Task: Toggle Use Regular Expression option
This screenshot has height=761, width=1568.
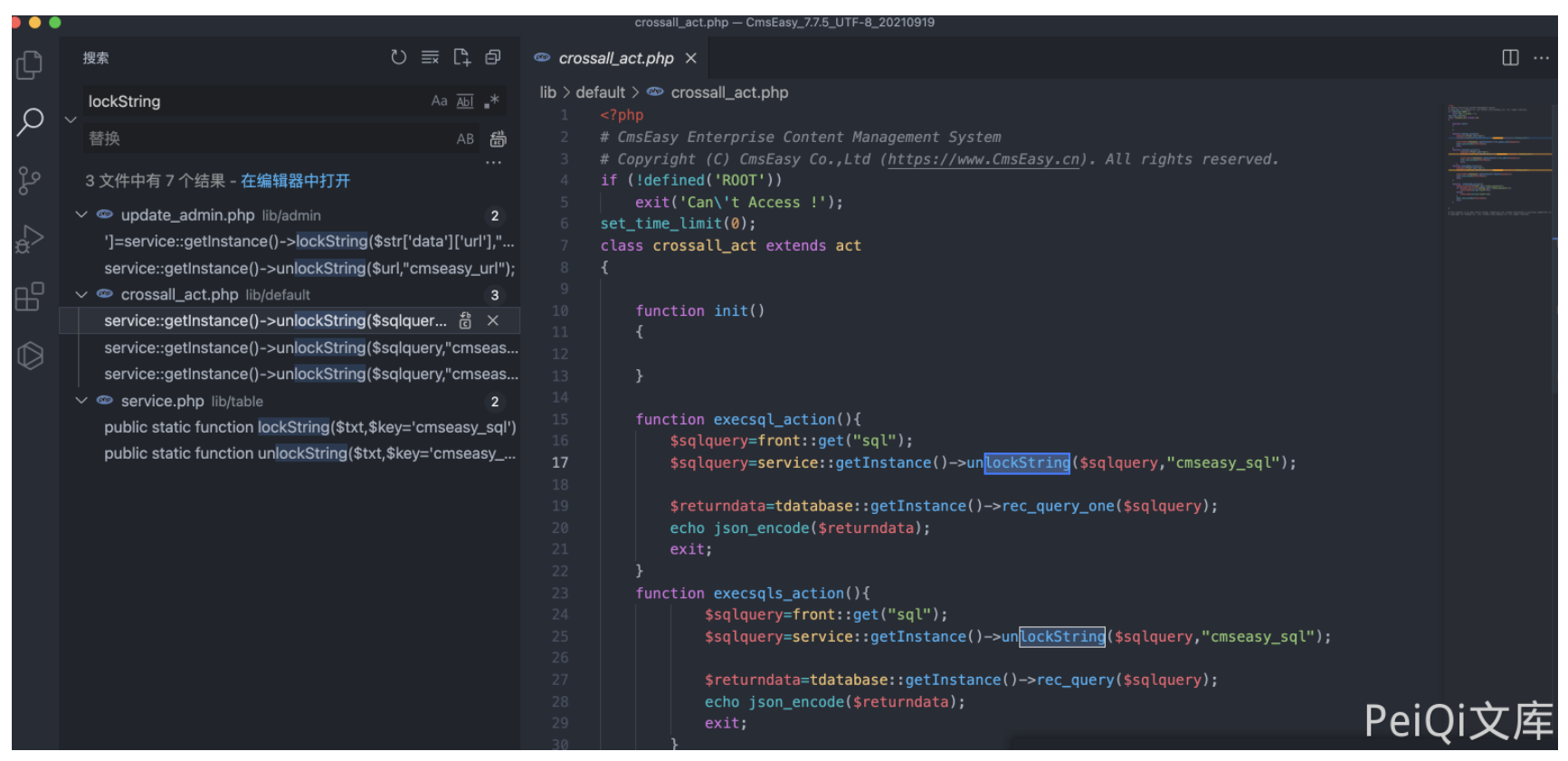Action: point(491,101)
